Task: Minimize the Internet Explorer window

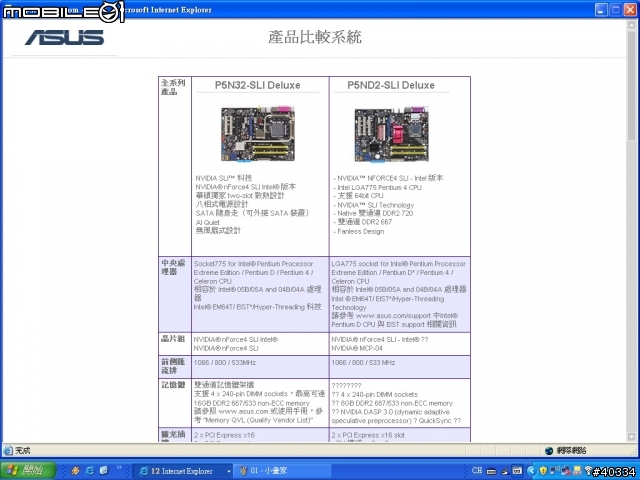Action: coord(600,9)
